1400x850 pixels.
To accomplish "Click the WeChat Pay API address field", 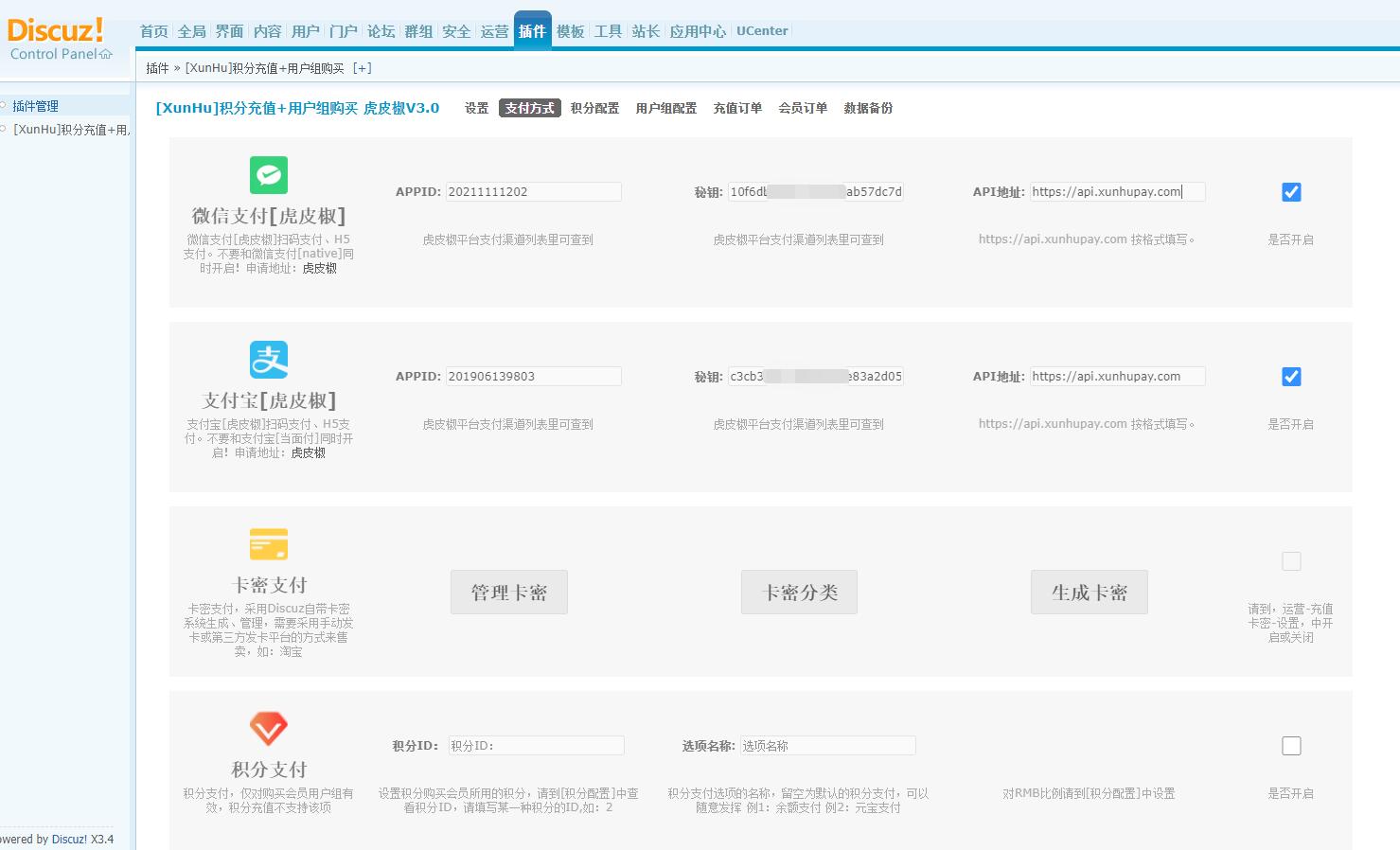I will (x=1118, y=192).
